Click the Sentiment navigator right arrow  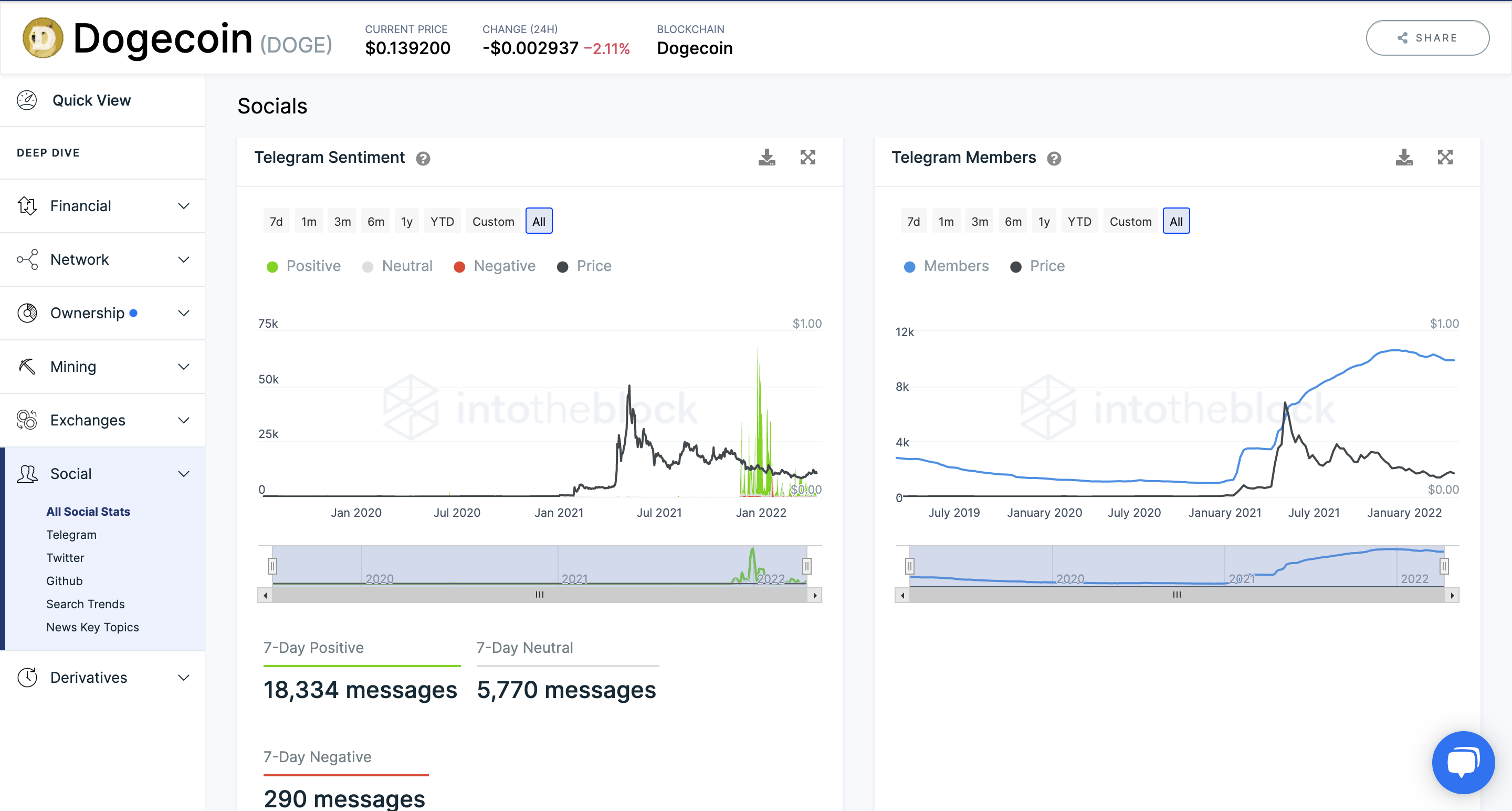click(x=815, y=596)
